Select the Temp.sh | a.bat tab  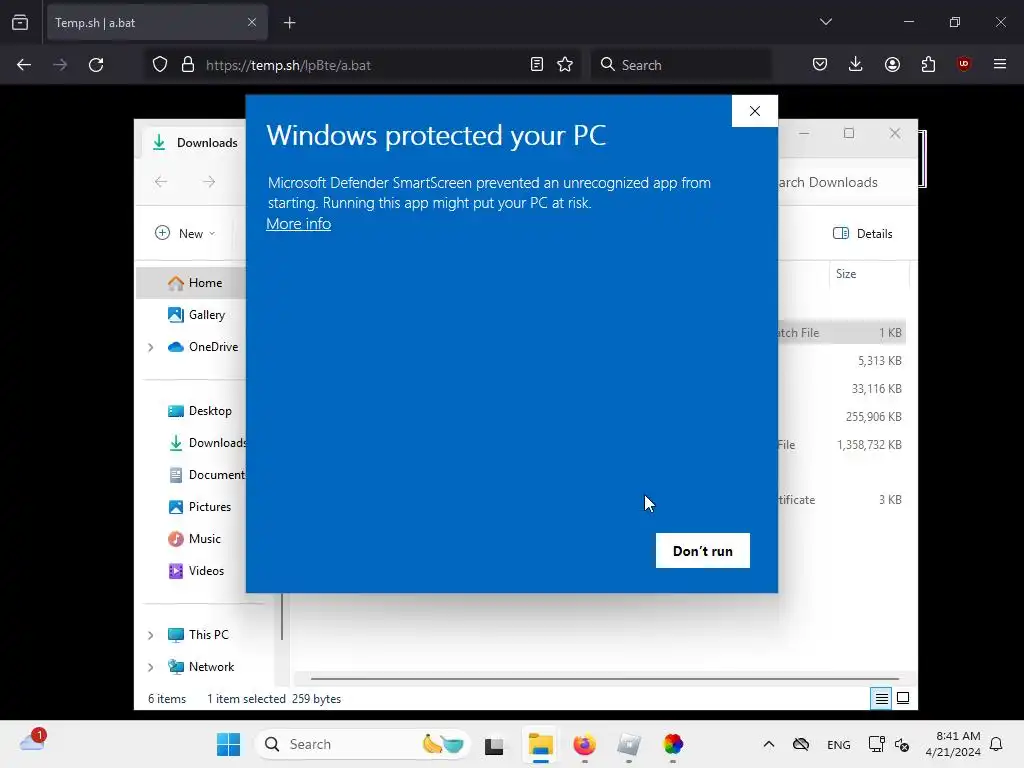click(x=157, y=23)
